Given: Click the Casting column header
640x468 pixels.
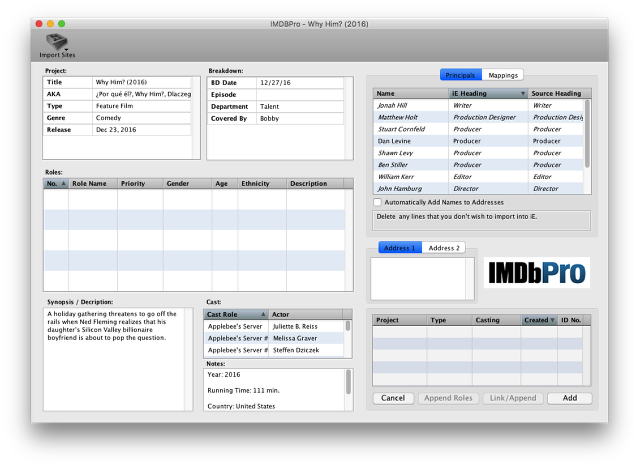Looking at the screenshot, I should pos(496,320).
